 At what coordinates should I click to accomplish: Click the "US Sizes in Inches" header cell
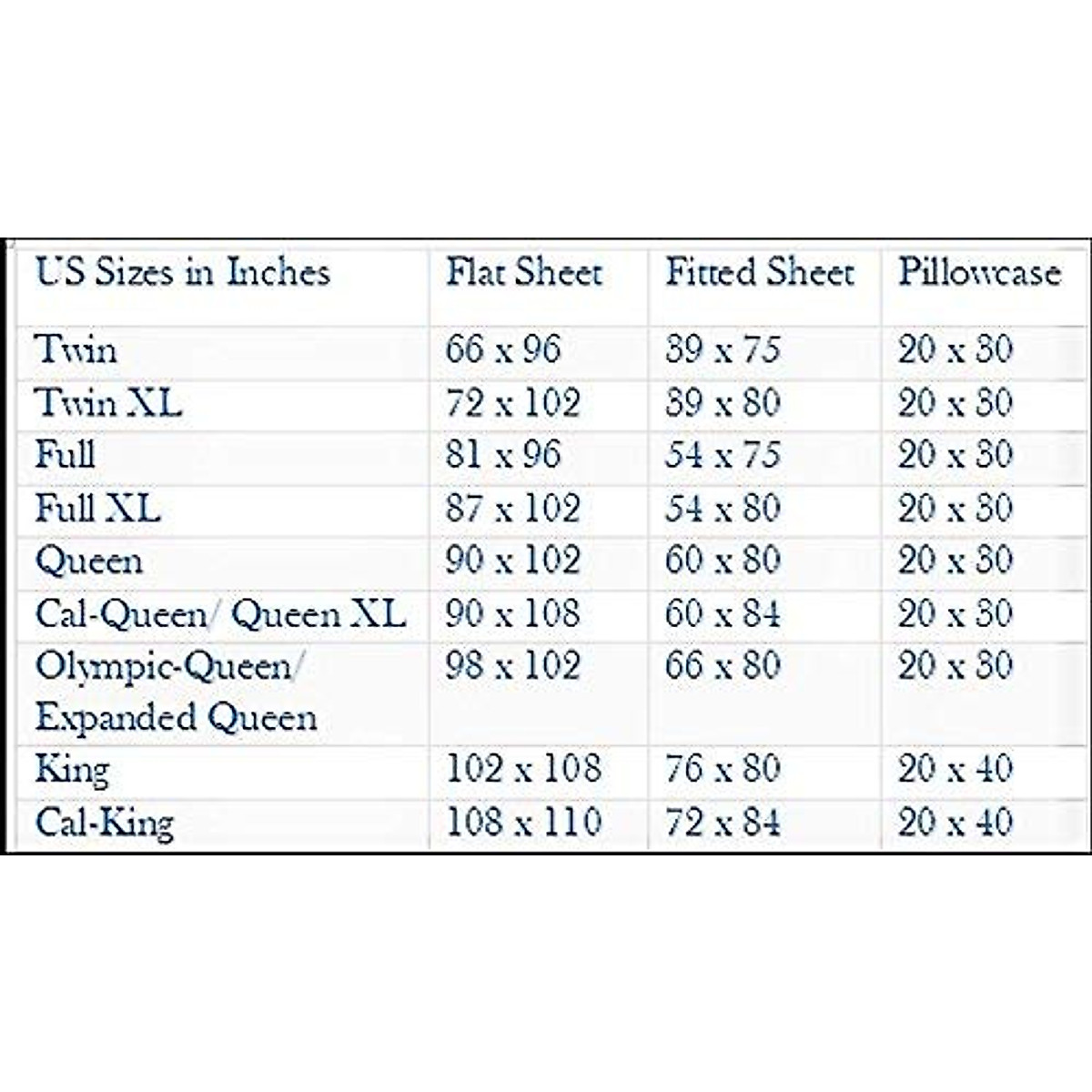coord(182,272)
